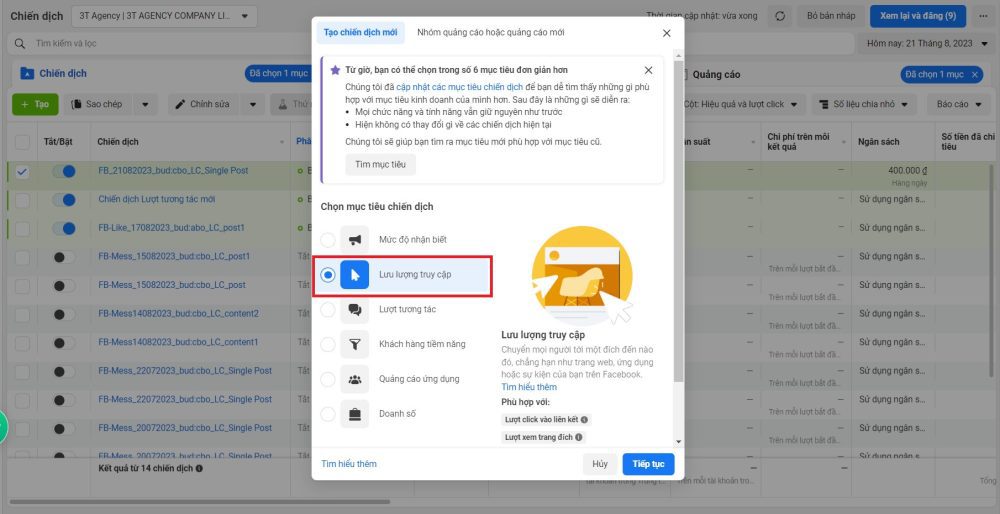The width and height of the screenshot is (1000, 514).
Task: Open the Hôm nay date range dropdown
Action: point(925,43)
